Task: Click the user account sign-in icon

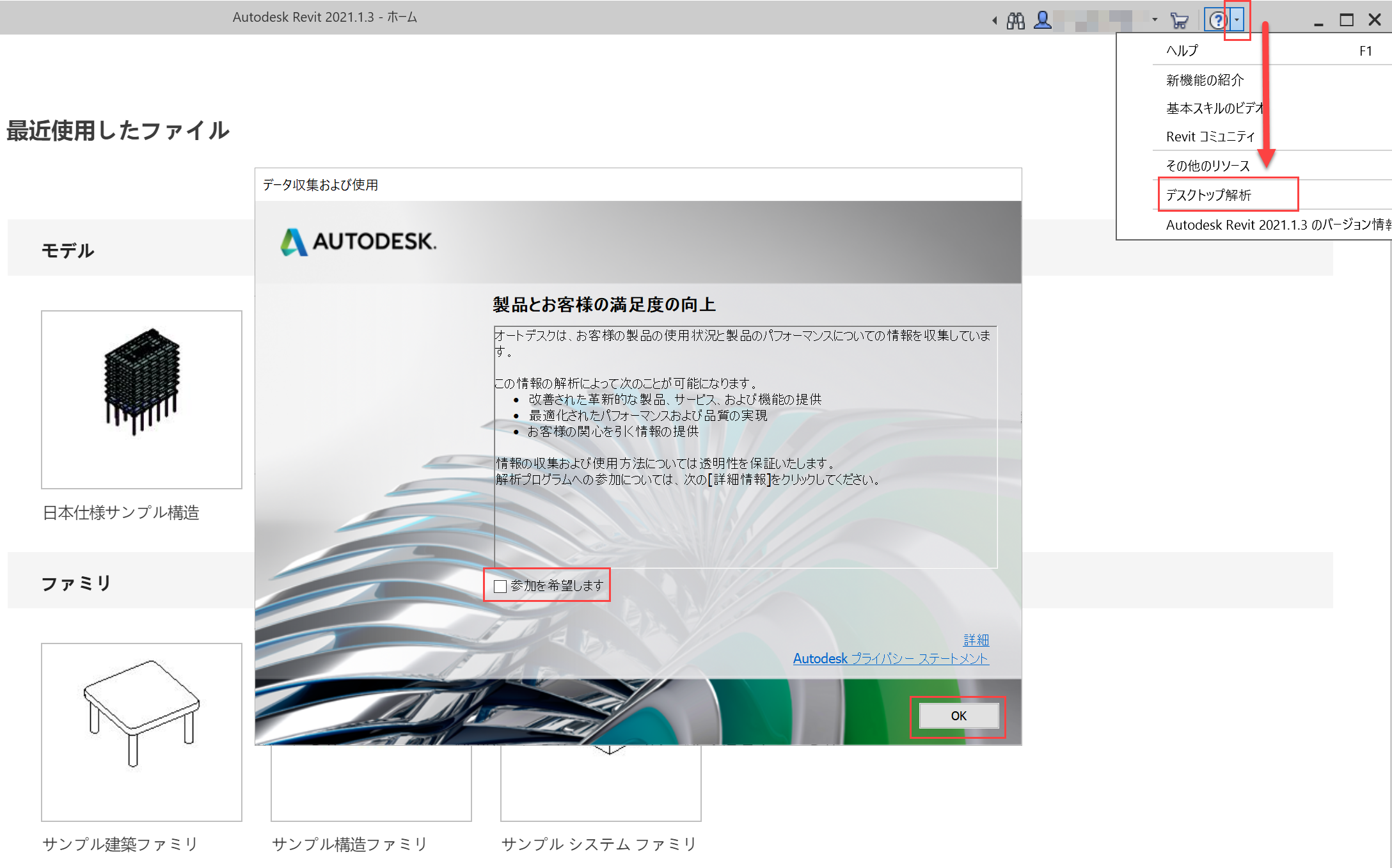Action: 1043,20
